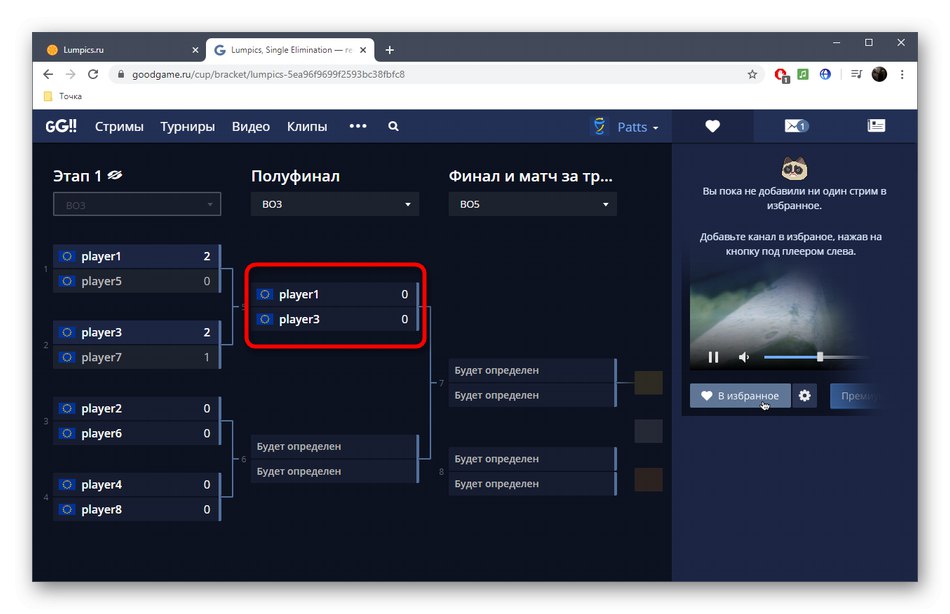Screen dimensions: 950x614
Task: Switch to the Lumpics.ru tab
Action: (x=123, y=50)
